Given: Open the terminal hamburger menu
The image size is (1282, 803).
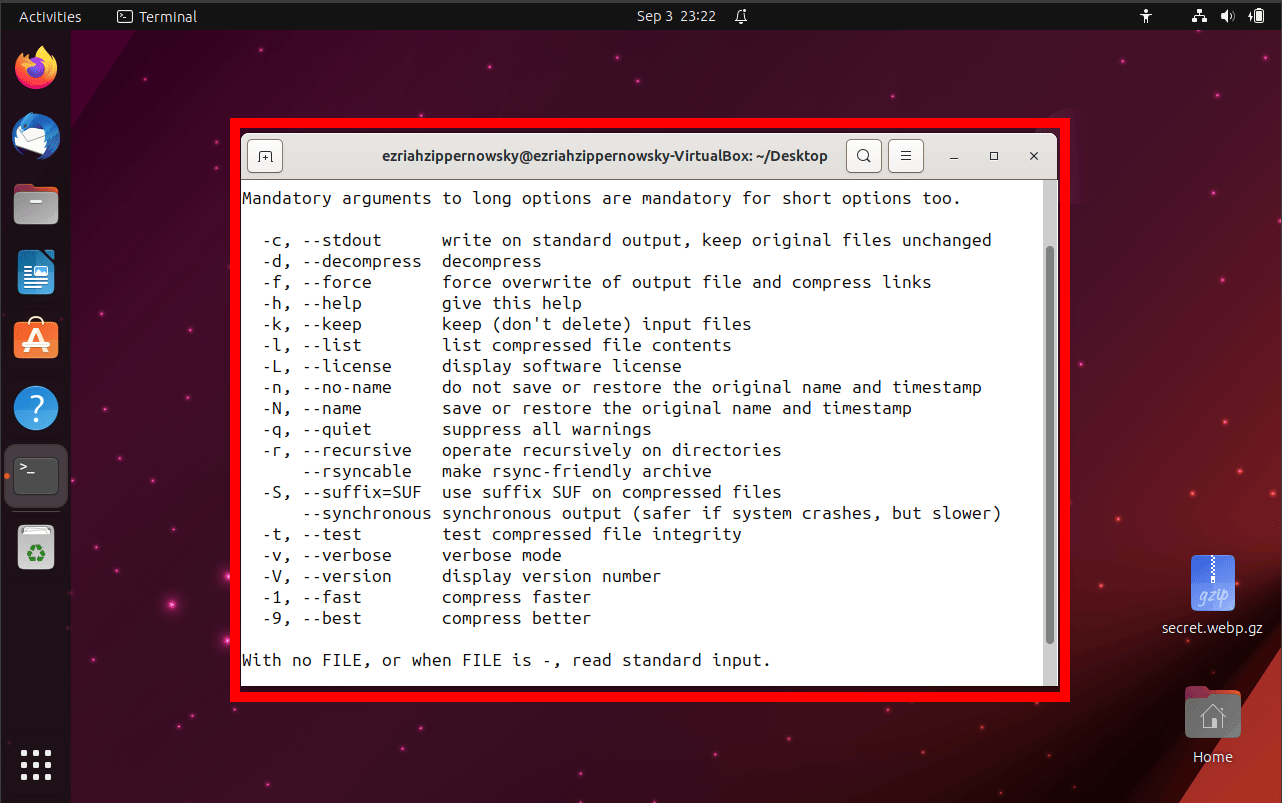Looking at the screenshot, I should (x=905, y=156).
